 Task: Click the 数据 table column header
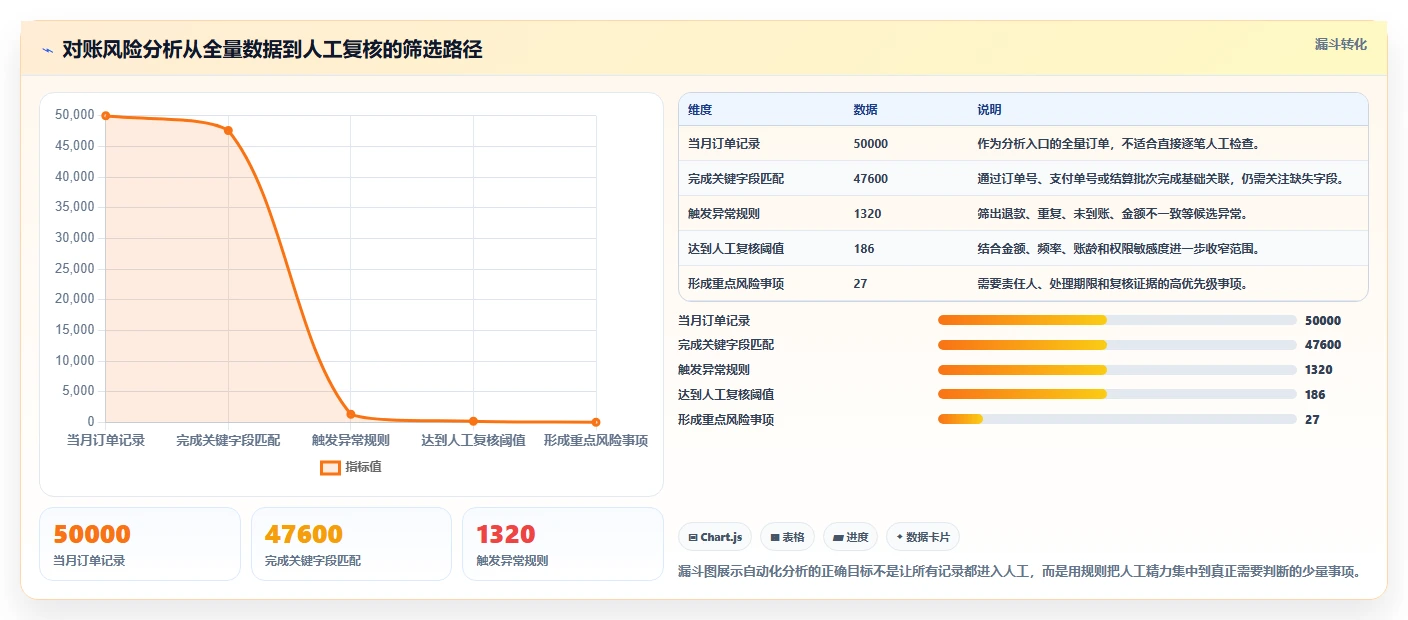point(866,110)
